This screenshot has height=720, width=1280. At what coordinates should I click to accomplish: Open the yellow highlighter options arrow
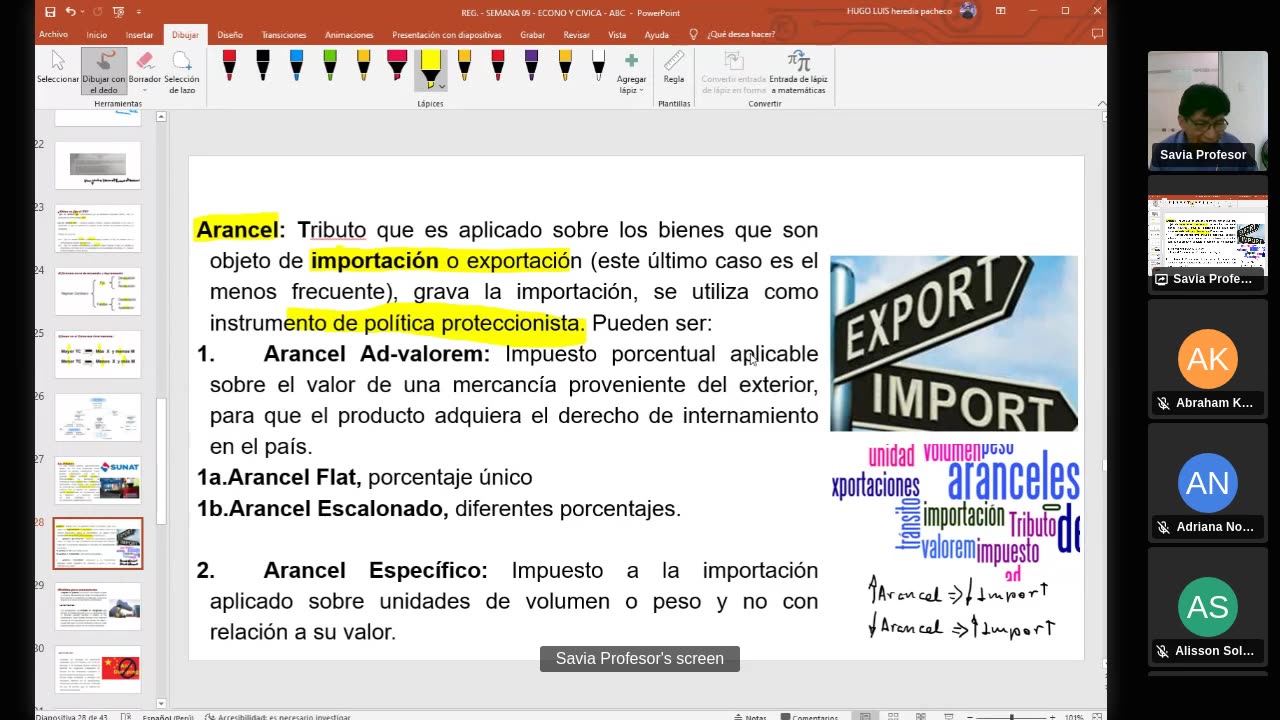tap(441, 86)
